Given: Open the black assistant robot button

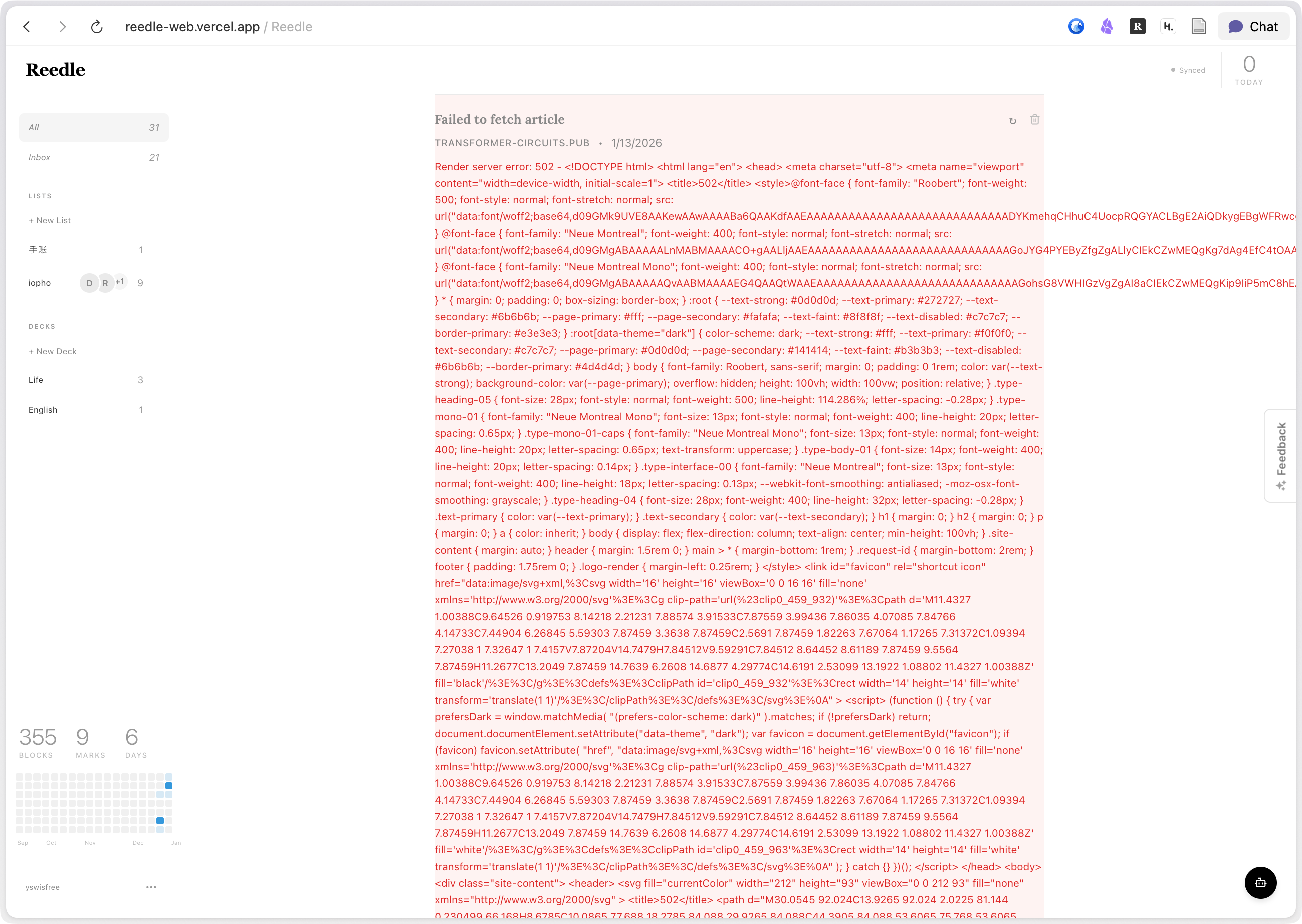Looking at the screenshot, I should pos(1260,882).
